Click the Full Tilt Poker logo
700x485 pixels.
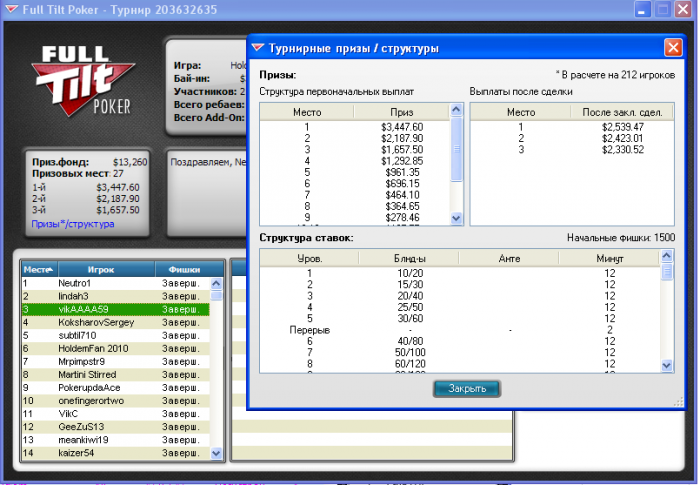(83, 81)
